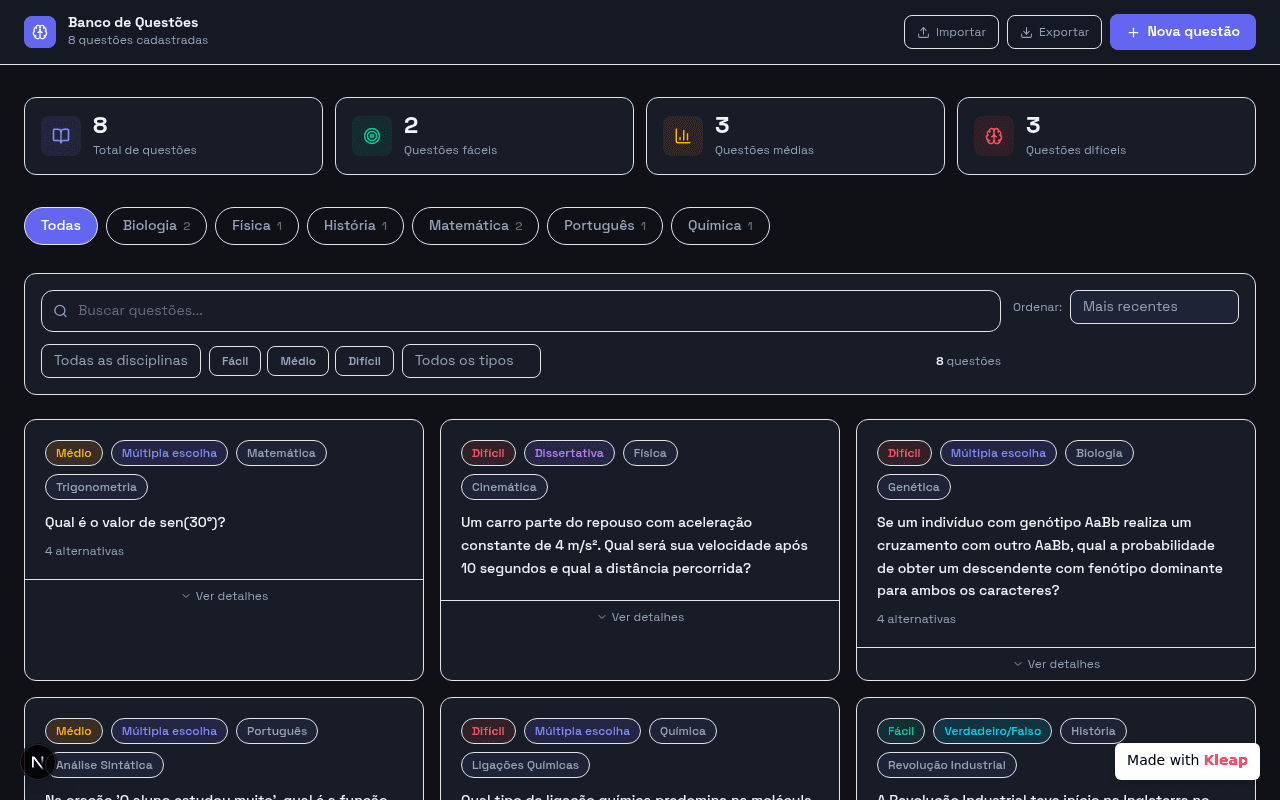This screenshot has width=1280, height=800.
Task: Switch to the Física tab
Action: (x=257, y=226)
